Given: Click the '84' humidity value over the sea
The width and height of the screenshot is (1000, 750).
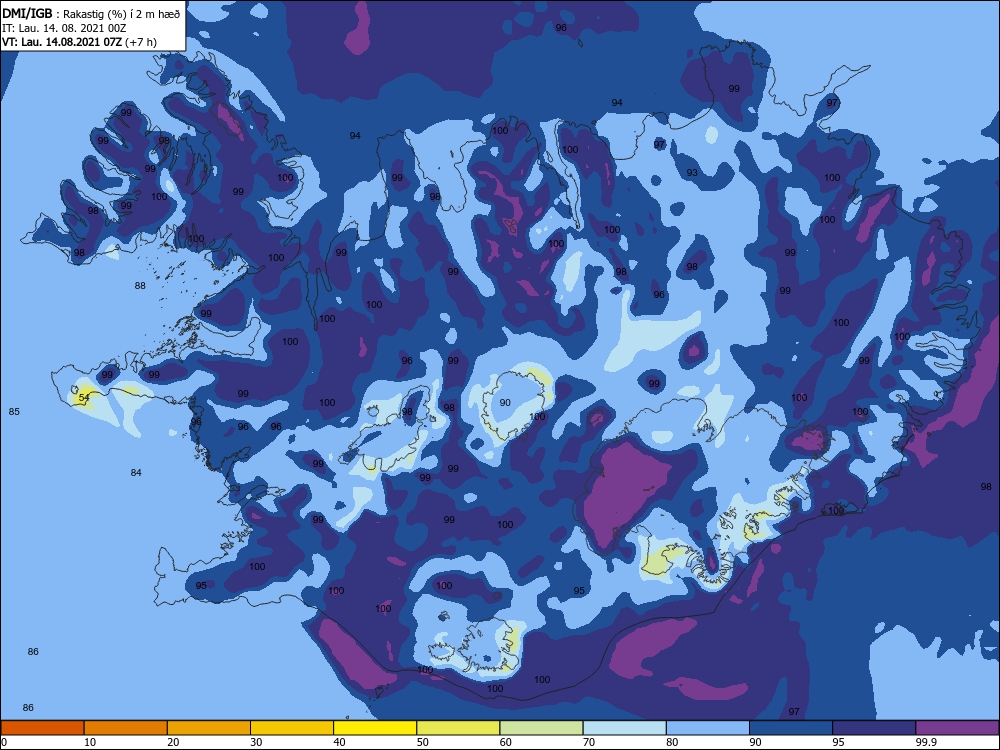Looking at the screenshot, I should 136,473.
